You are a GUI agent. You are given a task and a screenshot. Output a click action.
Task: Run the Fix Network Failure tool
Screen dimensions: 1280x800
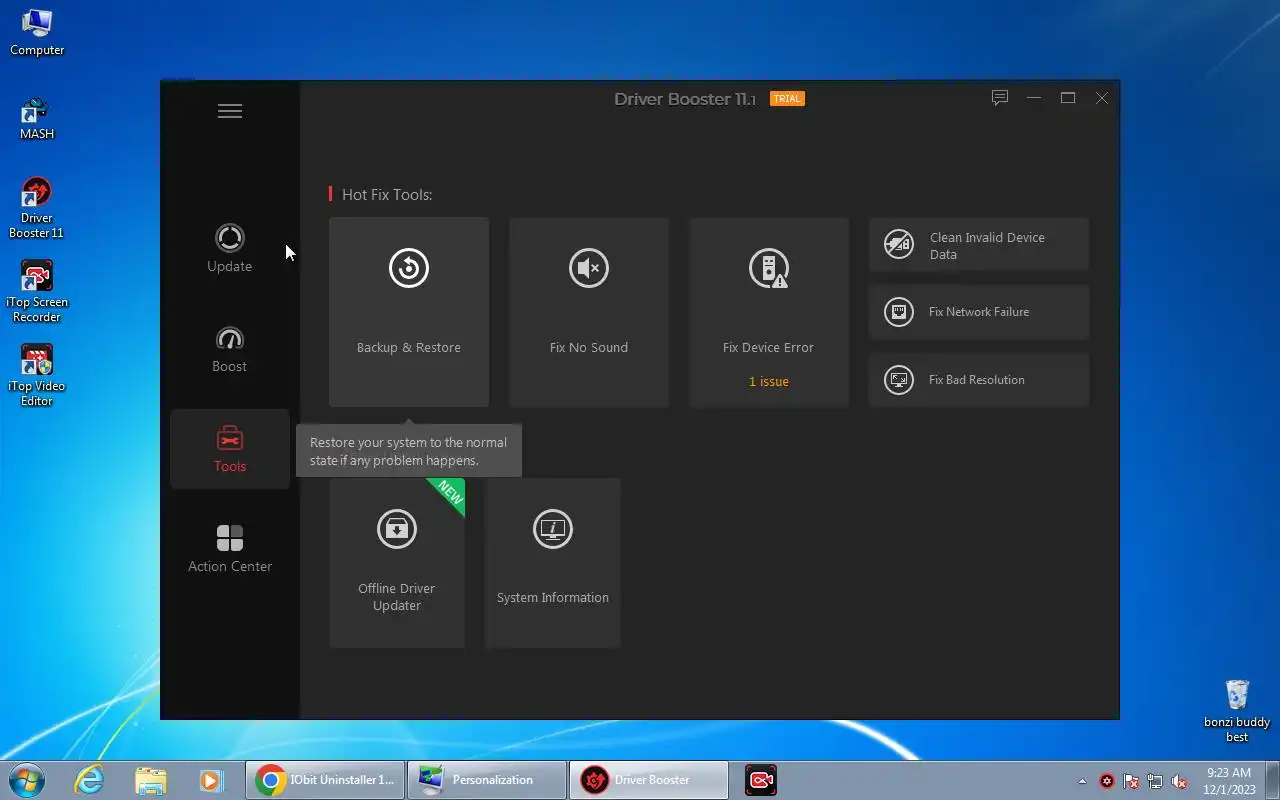979,312
